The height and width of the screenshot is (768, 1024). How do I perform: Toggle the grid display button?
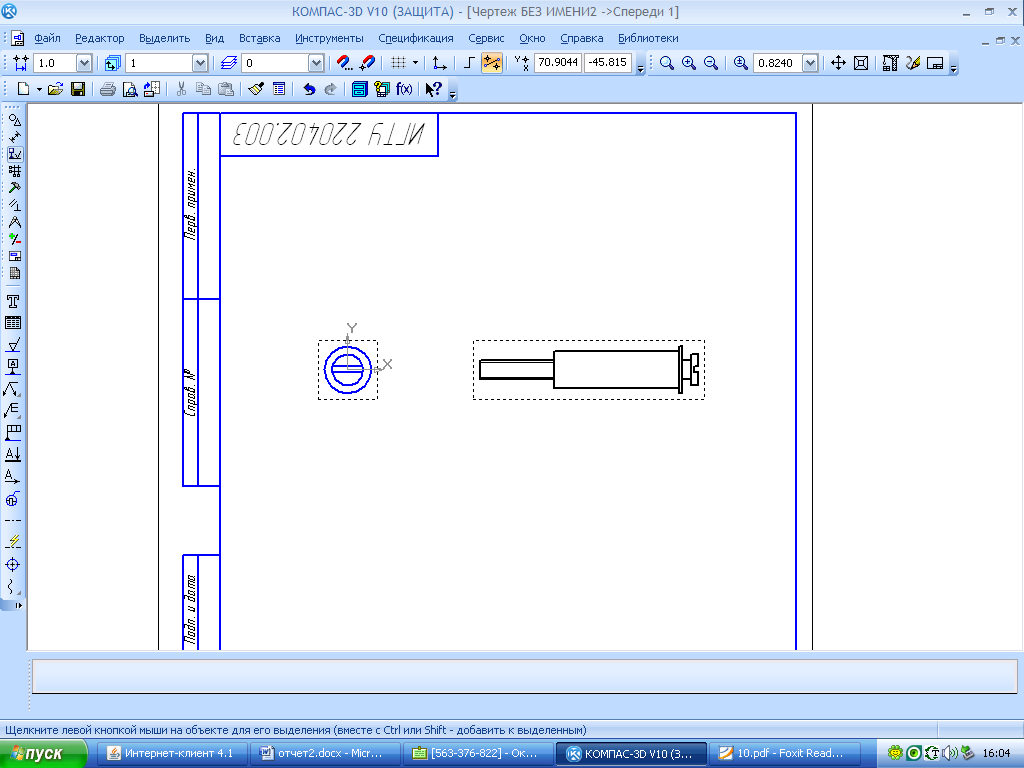tap(398, 63)
